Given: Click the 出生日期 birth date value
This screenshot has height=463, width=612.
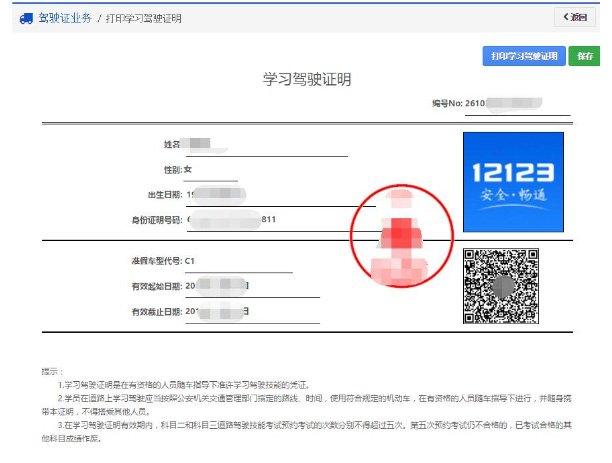Looking at the screenshot, I should click(216, 193).
